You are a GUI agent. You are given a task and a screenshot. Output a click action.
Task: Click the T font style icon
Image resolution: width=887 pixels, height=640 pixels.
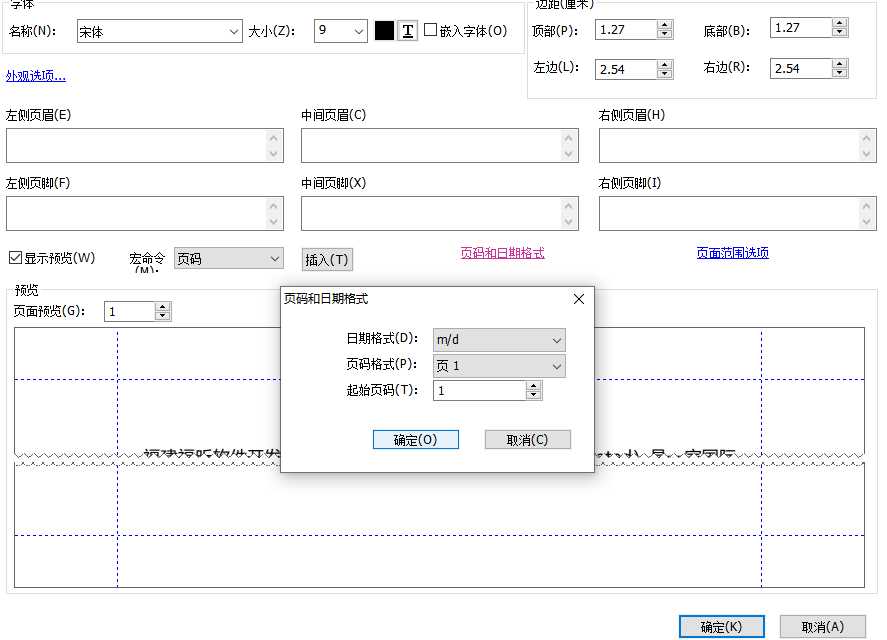coord(407,30)
